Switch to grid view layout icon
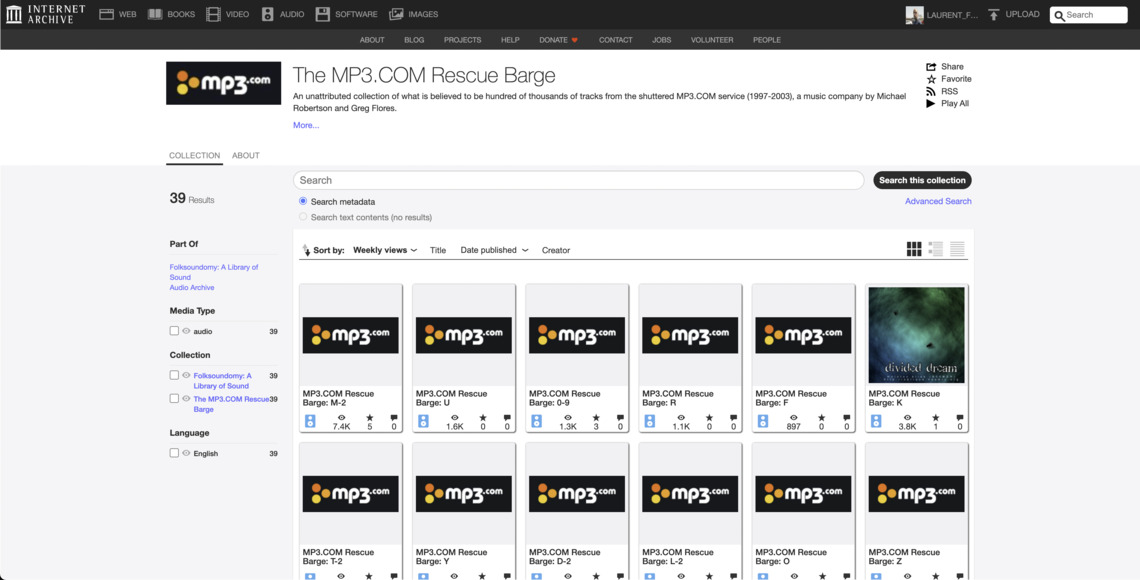The width and height of the screenshot is (1140, 580). tap(913, 248)
